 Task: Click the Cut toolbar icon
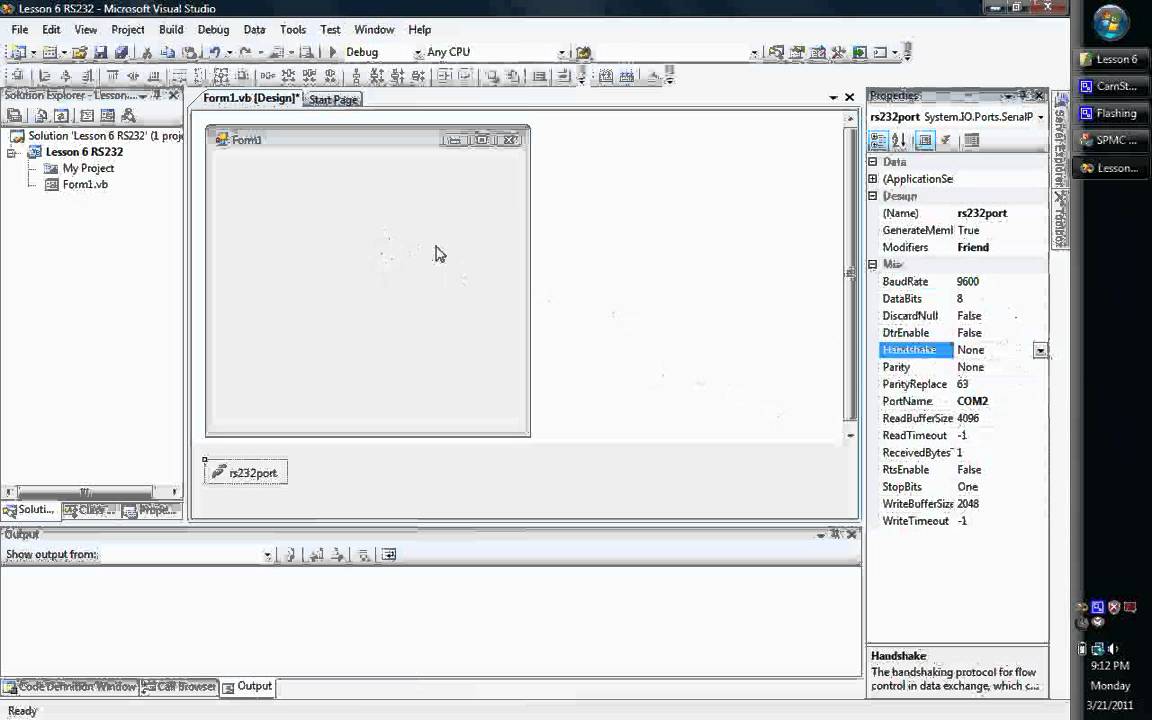[147, 52]
